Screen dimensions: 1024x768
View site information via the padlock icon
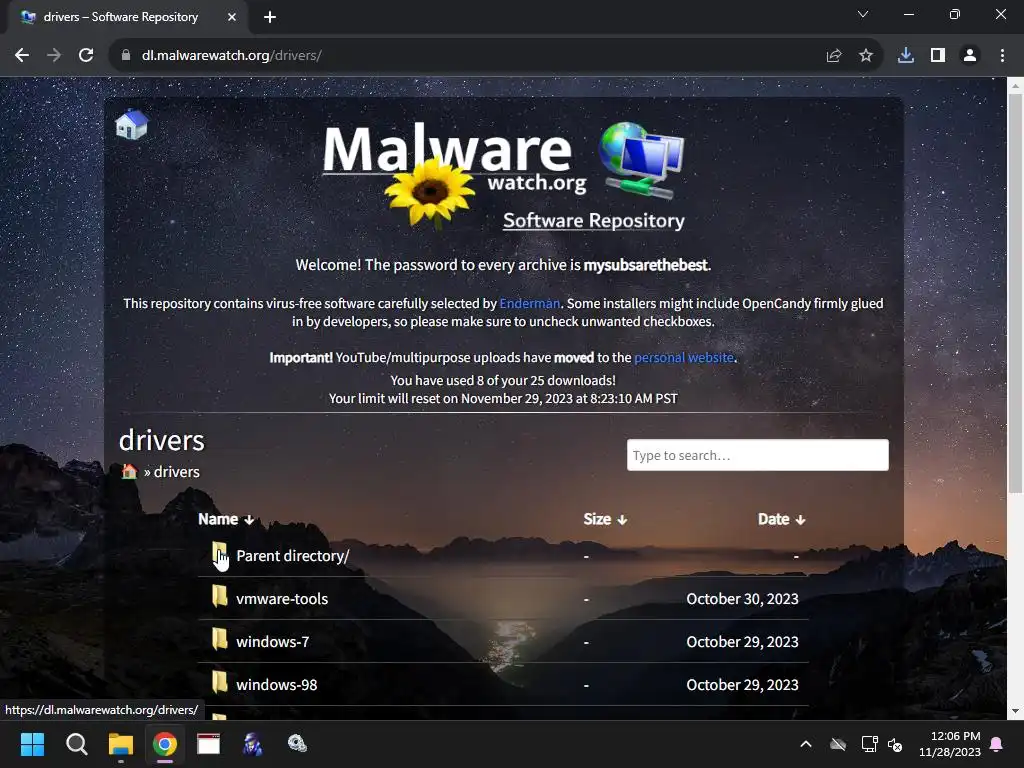[126, 56]
